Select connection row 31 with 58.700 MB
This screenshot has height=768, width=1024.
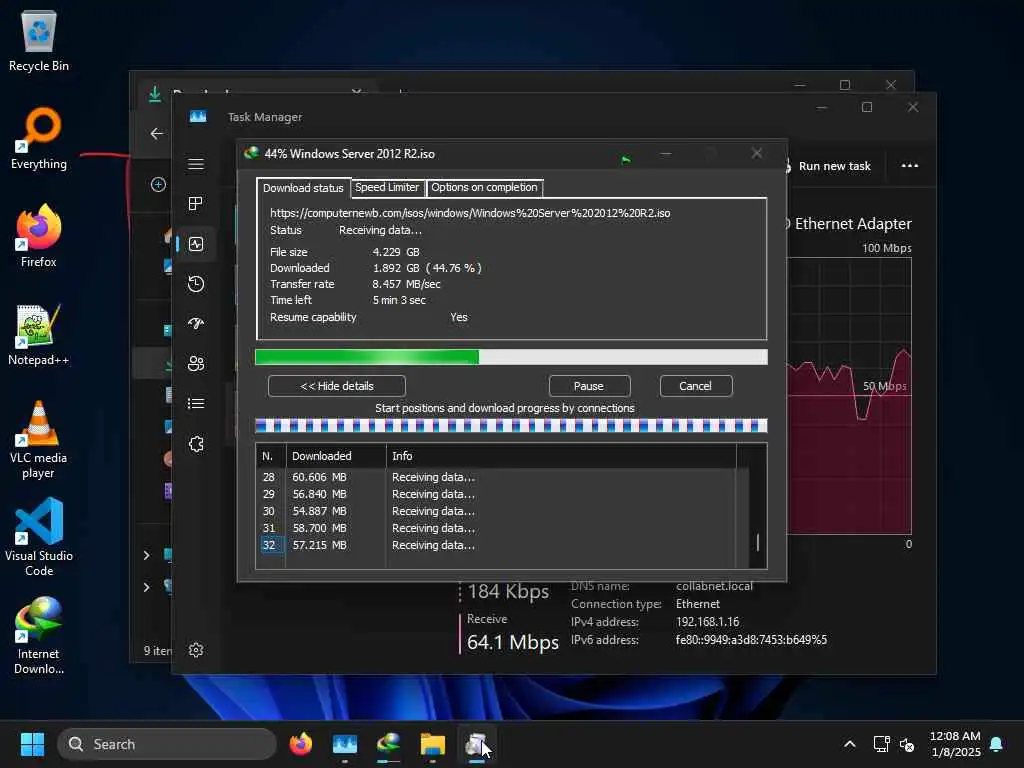[496, 528]
